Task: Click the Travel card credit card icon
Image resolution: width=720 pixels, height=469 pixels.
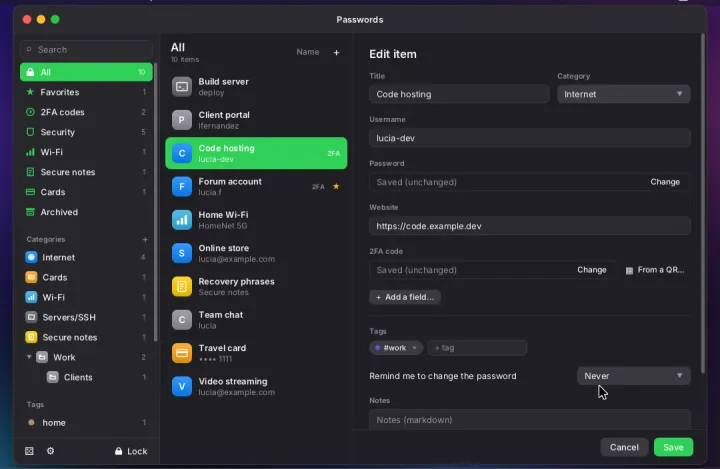Action: coord(182,353)
